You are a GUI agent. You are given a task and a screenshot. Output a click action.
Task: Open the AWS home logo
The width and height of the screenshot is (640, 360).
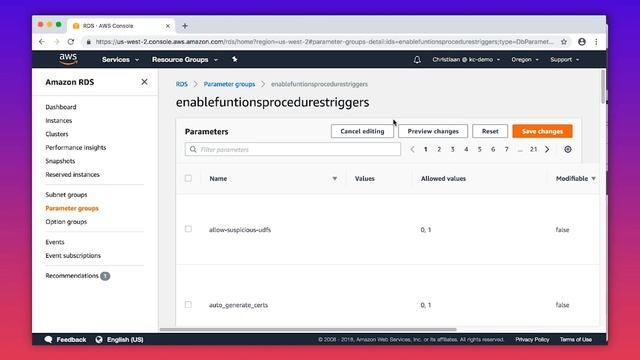[68, 59]
